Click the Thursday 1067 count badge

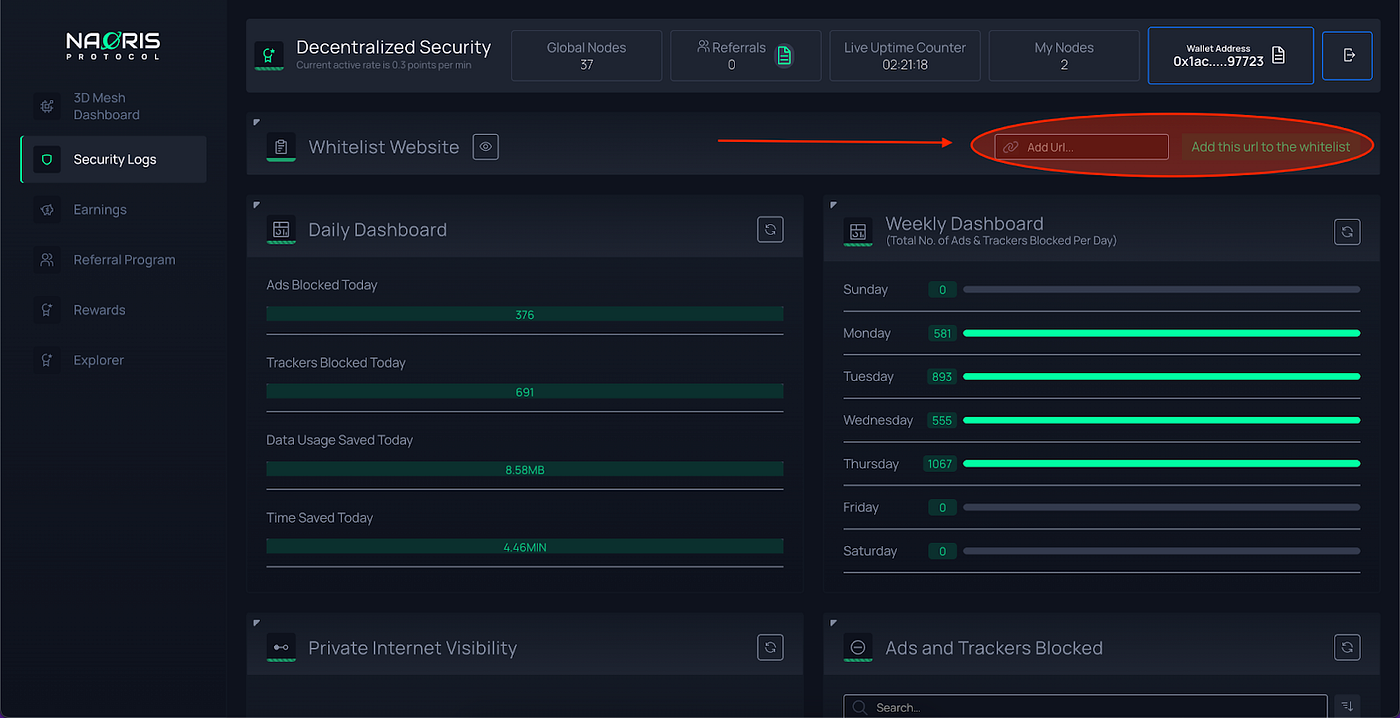tap(941, 464)
